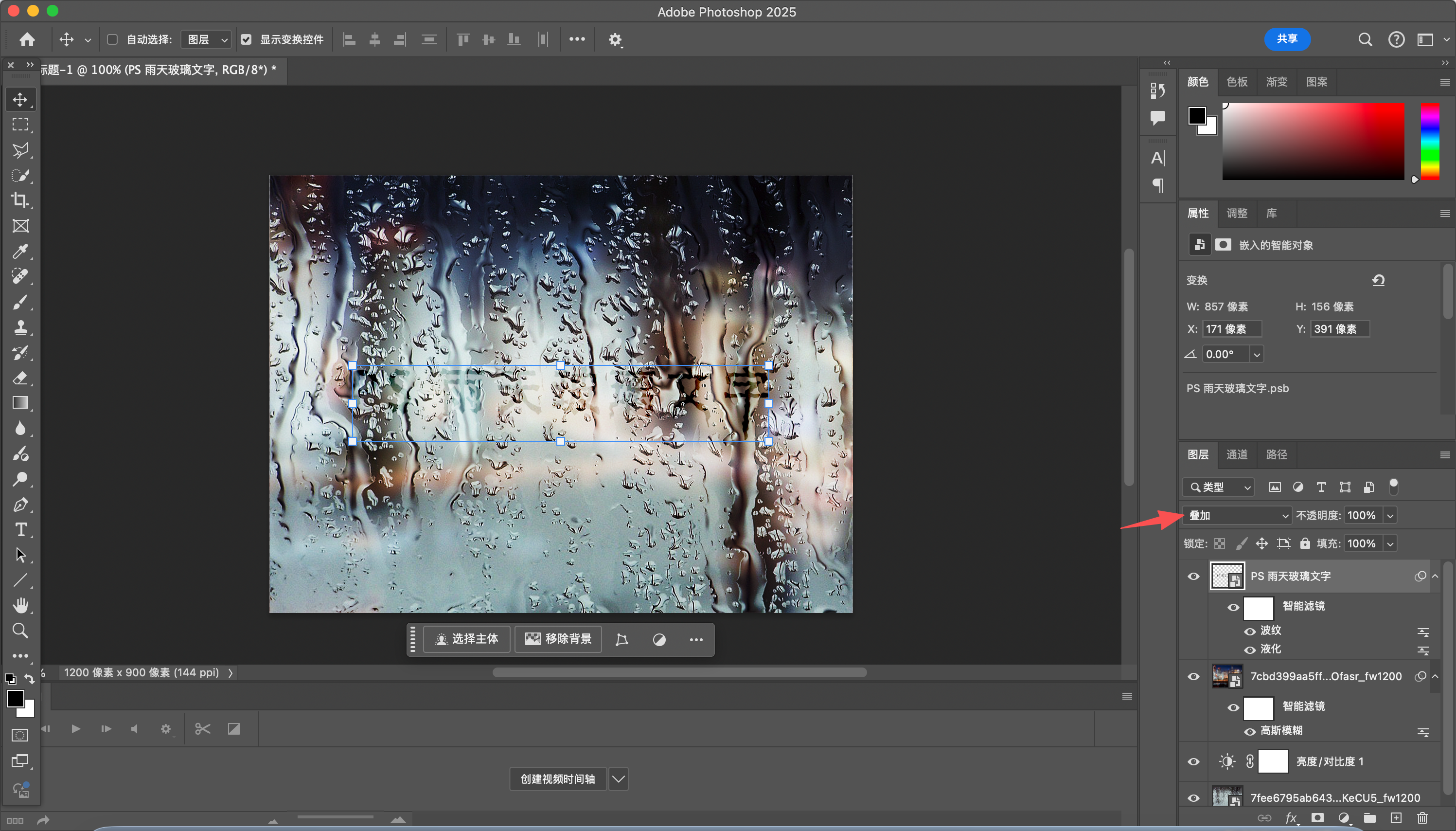This screenshot has width=1456, height=831.
Task: Enable the 自动选择 checkbox
Action: click(112, 39)
